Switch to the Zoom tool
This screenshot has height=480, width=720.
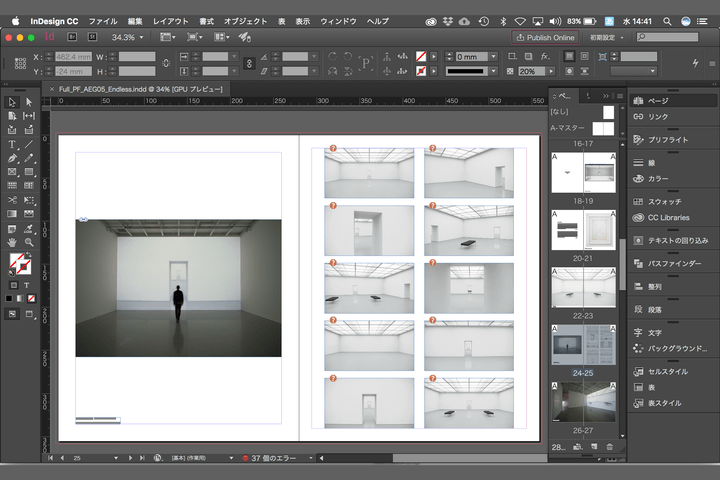(29, 242)
